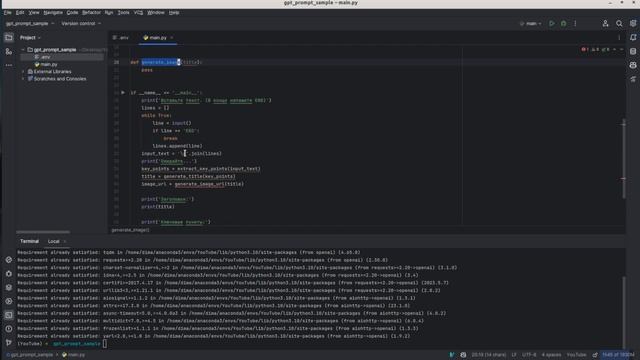This screenshot has height=360, width=640.
Task: Open the Navigate menu
Action: pos(53,13)
